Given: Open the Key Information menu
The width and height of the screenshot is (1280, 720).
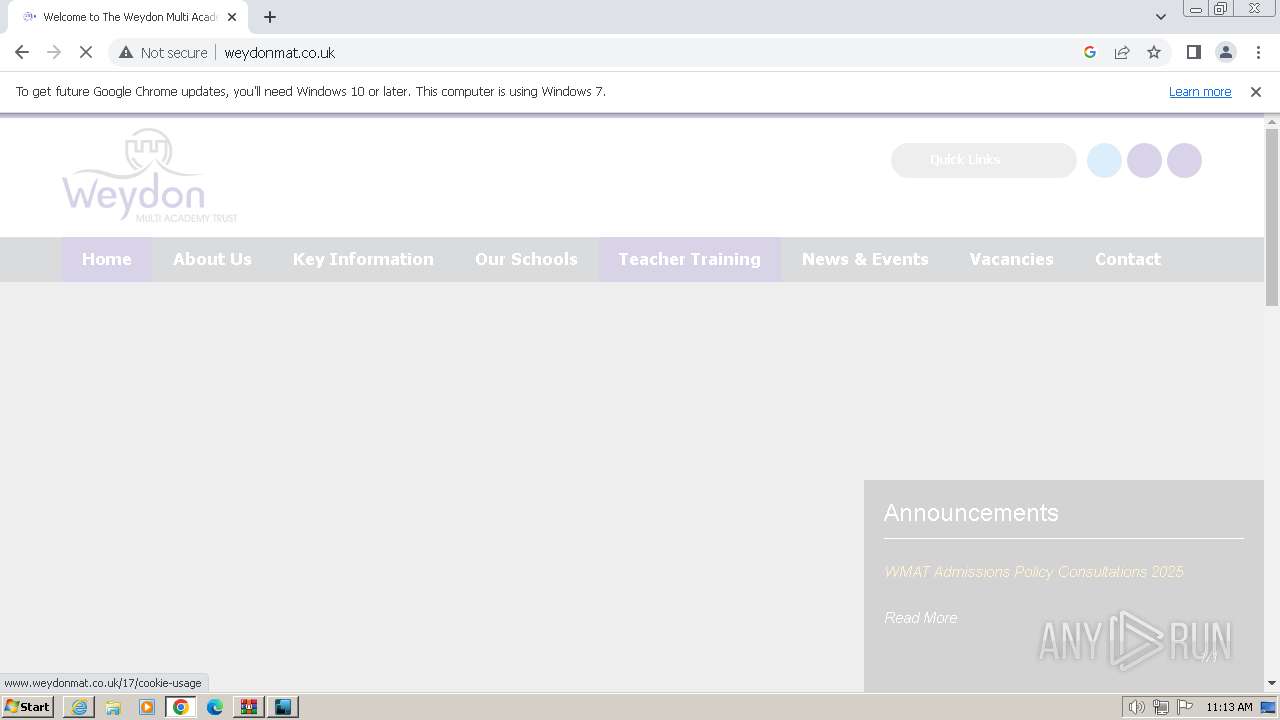Looking at the screenshot, I should (363, 259).
